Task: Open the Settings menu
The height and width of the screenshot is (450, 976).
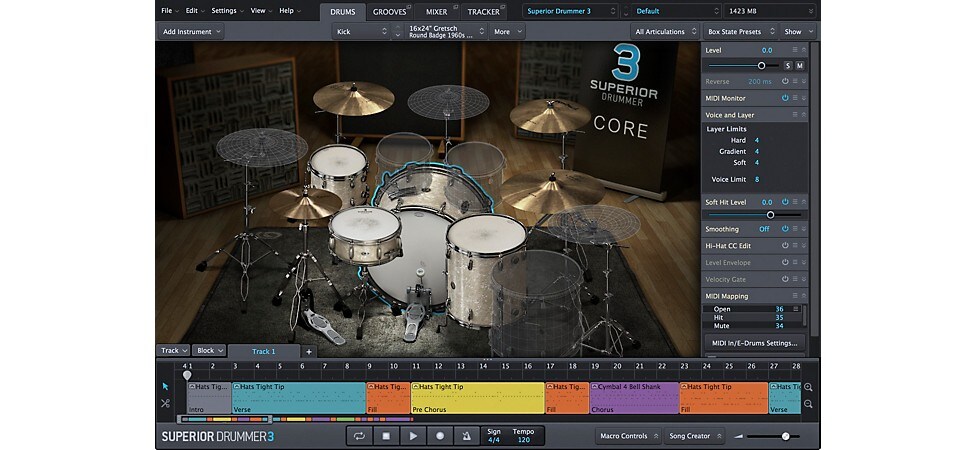Action: tap(227, 11)
